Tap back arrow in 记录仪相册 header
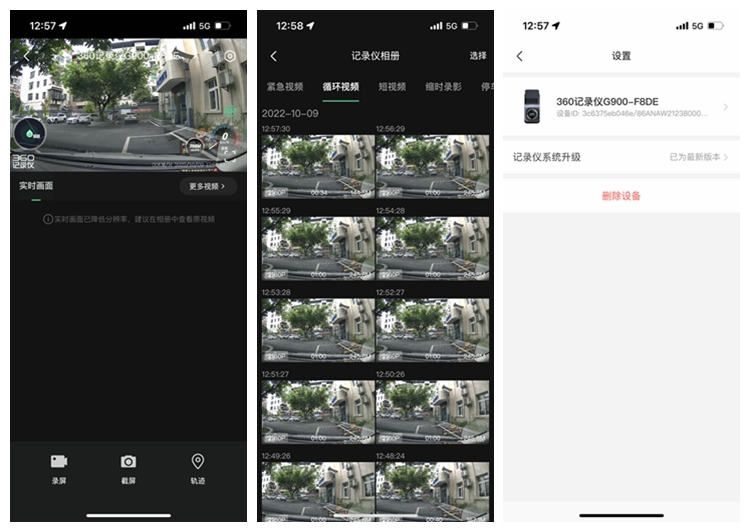Screen dimensions: 750x532 pyautogui.click(x=274, y=56)
